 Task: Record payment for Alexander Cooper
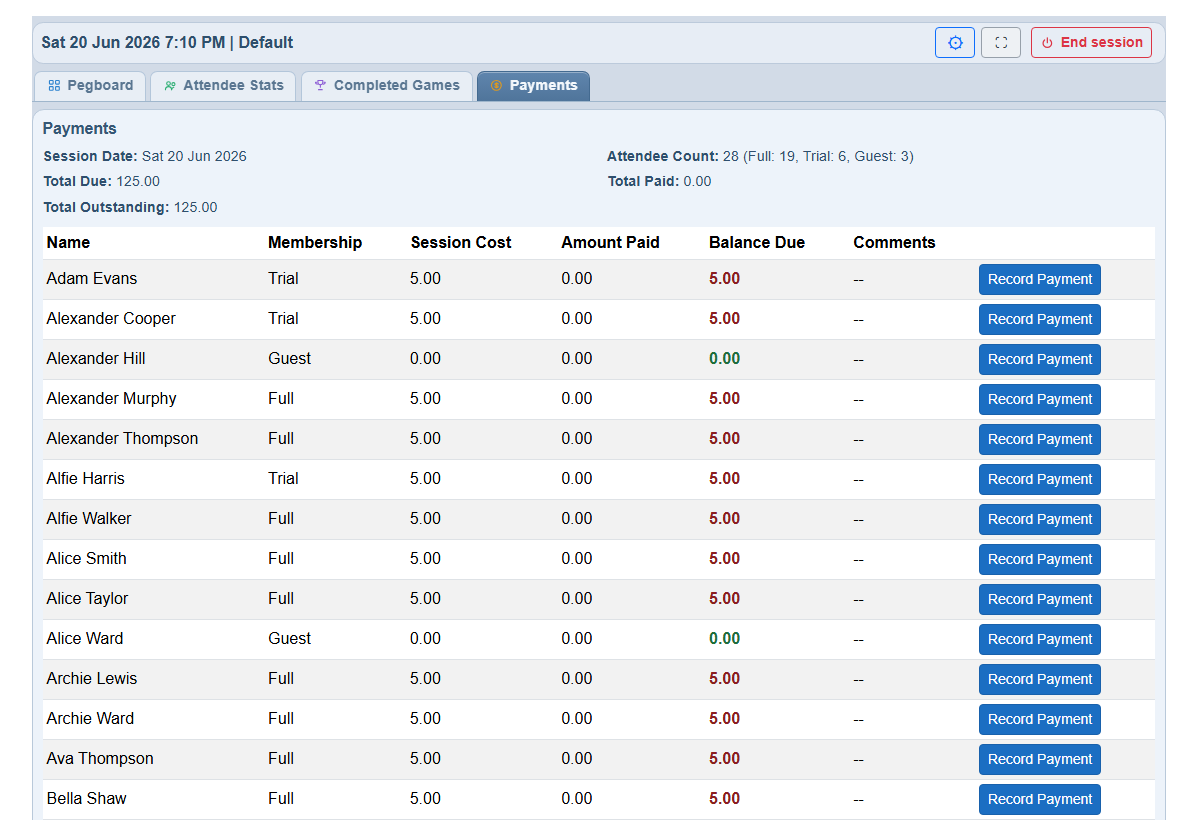[1040, 320]
